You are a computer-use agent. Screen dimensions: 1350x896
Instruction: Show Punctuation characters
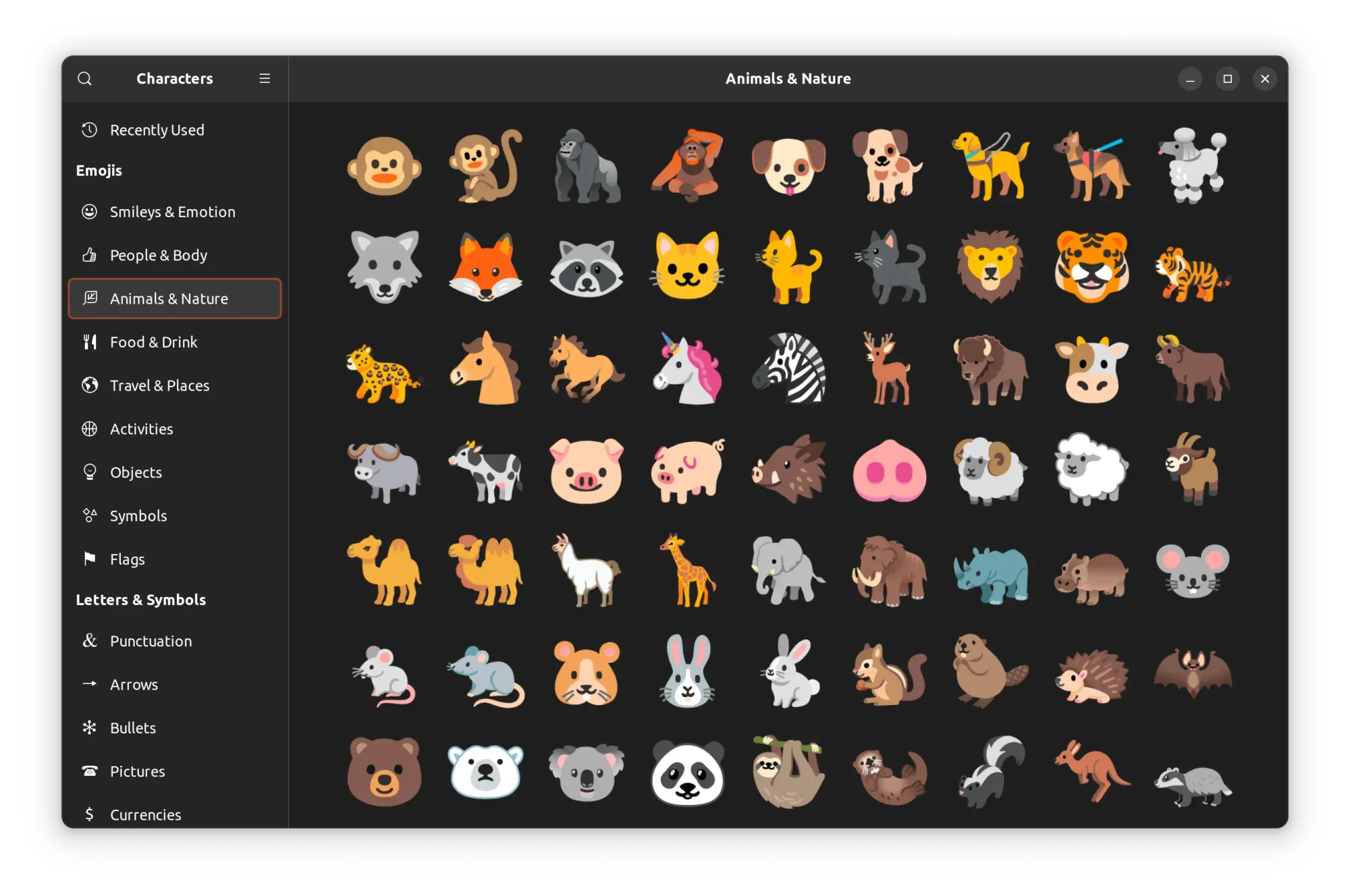click(x=175, y=641)
